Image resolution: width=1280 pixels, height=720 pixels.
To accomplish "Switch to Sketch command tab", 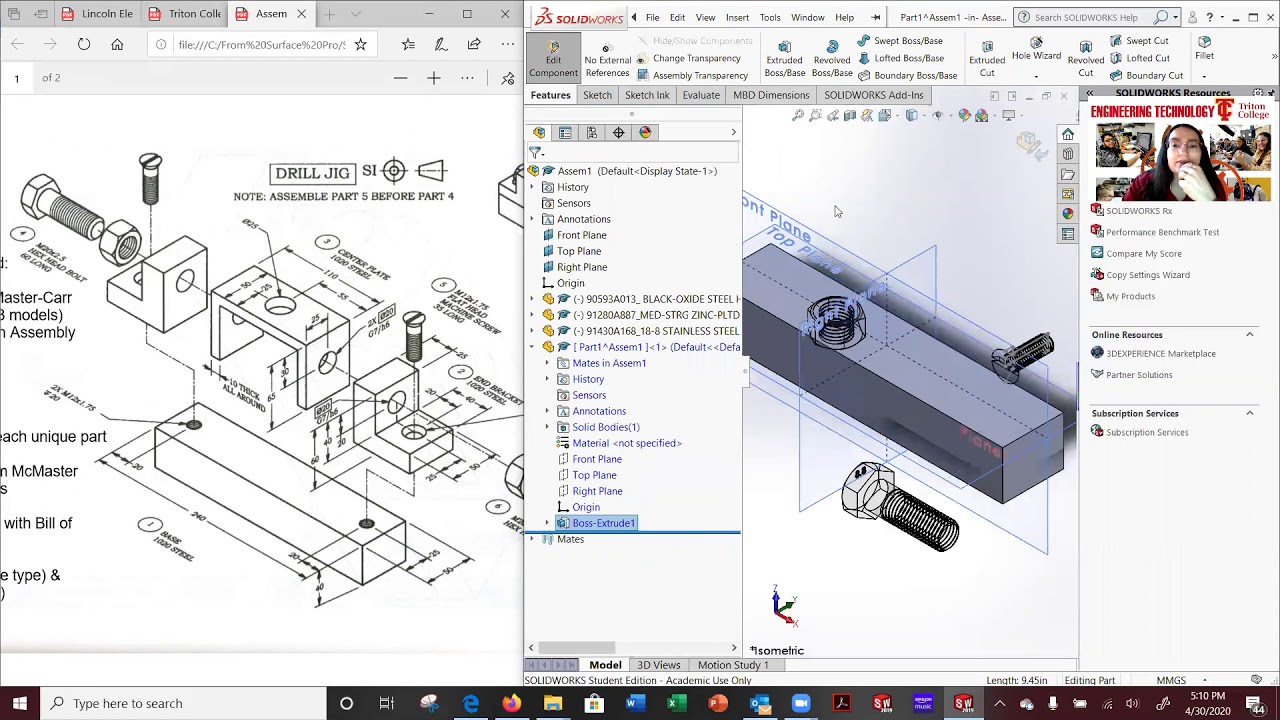I will (597, 95).
